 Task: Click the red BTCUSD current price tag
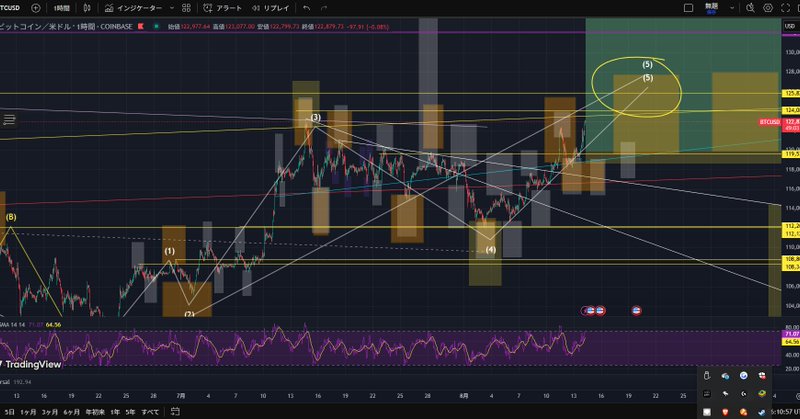[769, 122]
